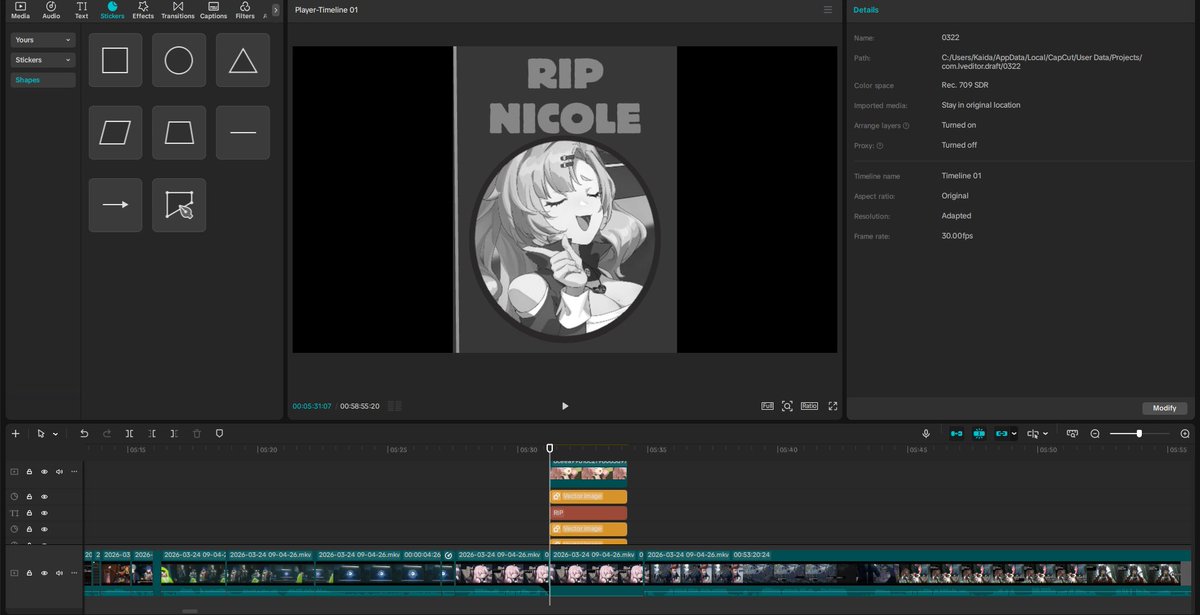Viewport: 1200px width, 615px height.
Task: Open the player zoom magnifier
Action: coord(788,406)
